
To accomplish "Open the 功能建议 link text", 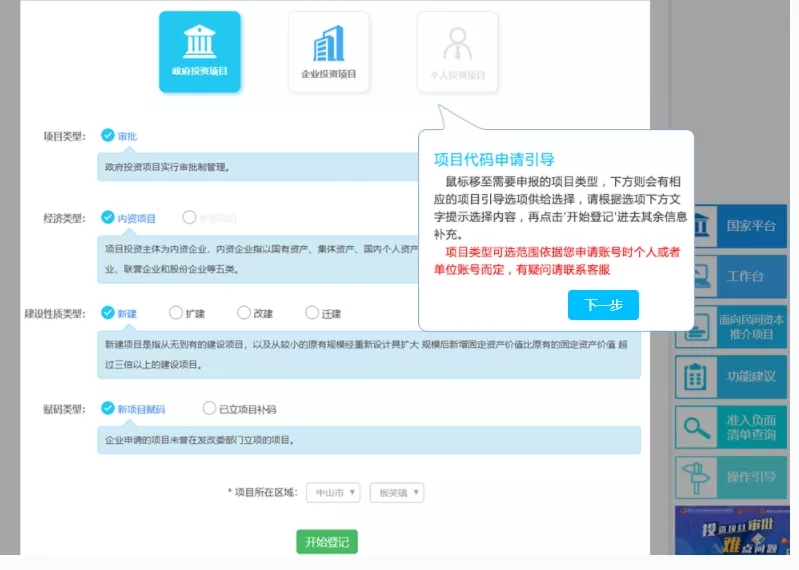I will (x=751, y=376).
